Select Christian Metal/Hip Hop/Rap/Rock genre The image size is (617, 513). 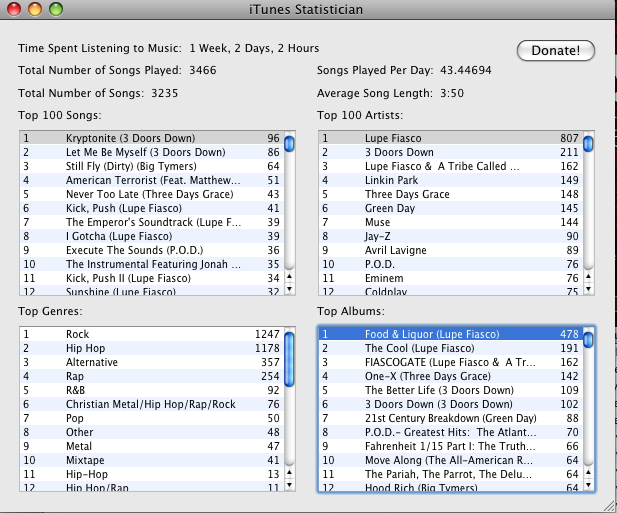tap(152, 404)
